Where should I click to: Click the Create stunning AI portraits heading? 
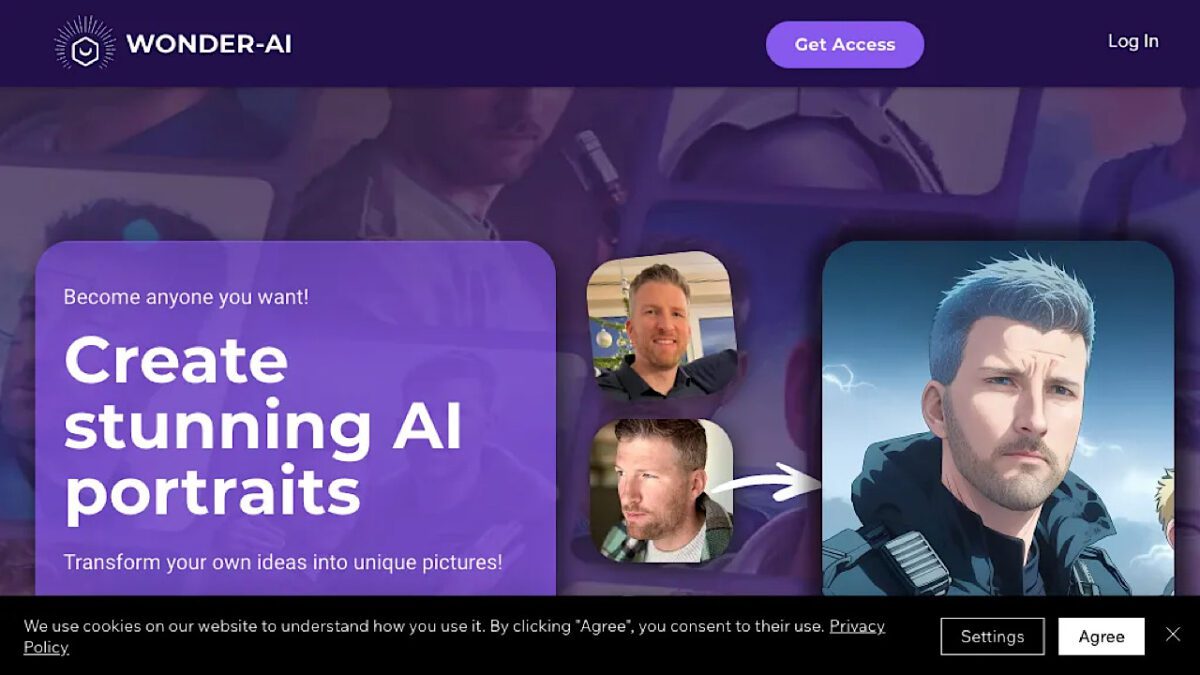[x=264, y=427]
